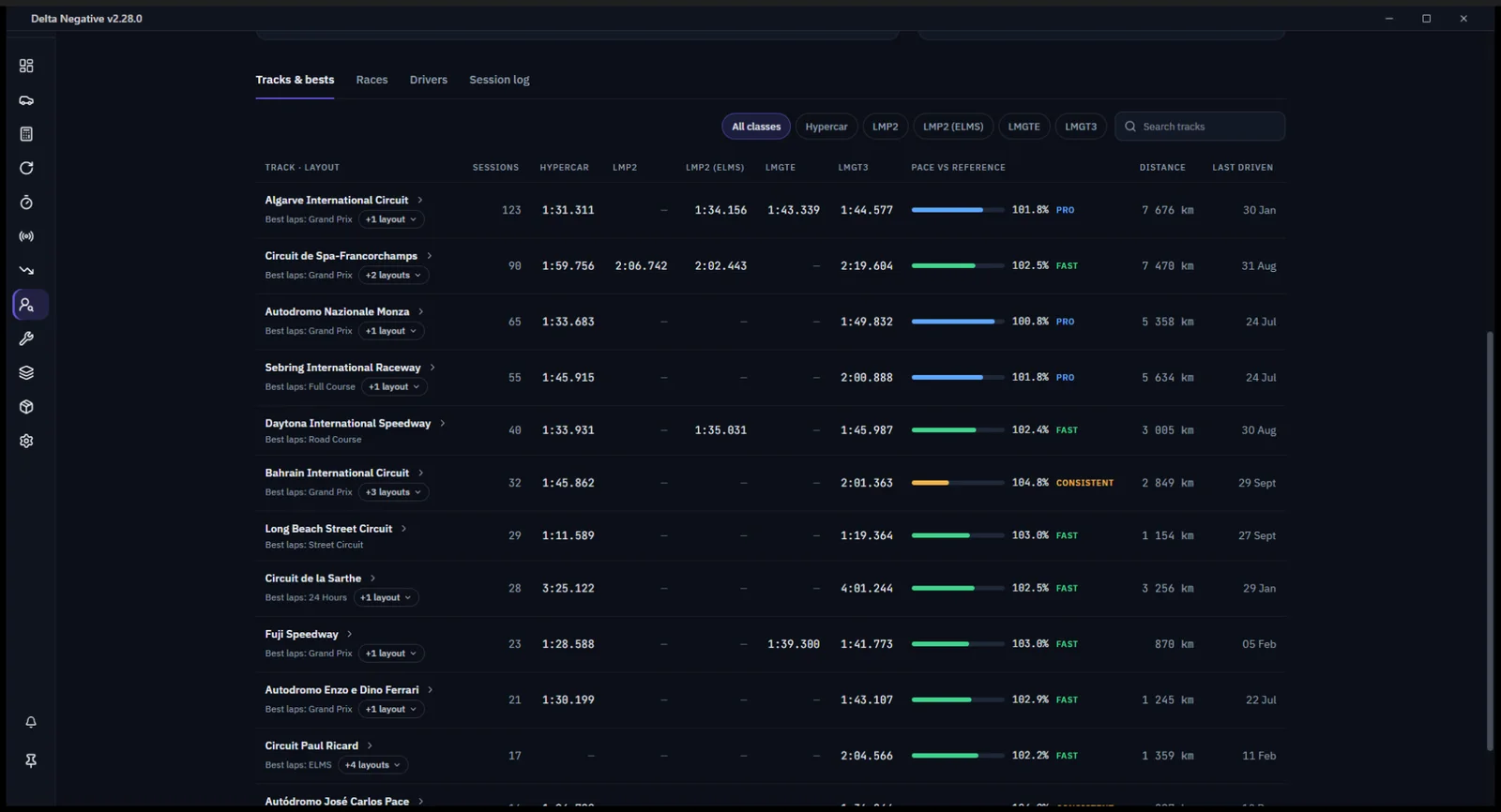
Task: Open the cube package sidebar icon
Action: click(x=26, y=407)
